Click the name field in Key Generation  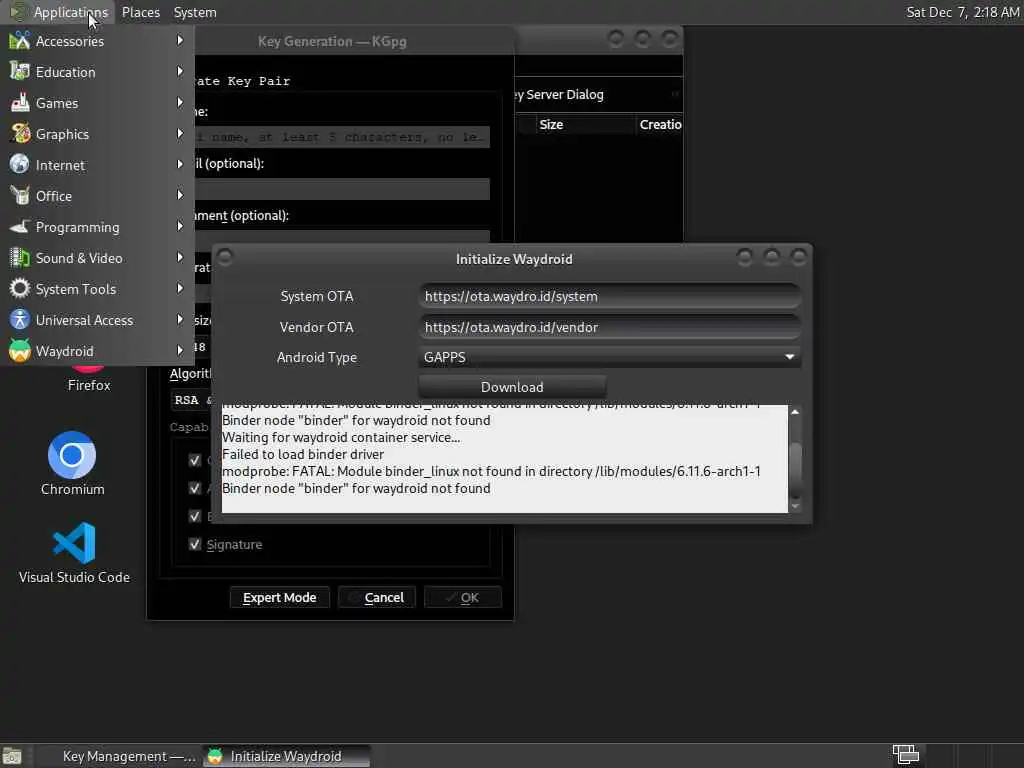[x=342, y=136]
